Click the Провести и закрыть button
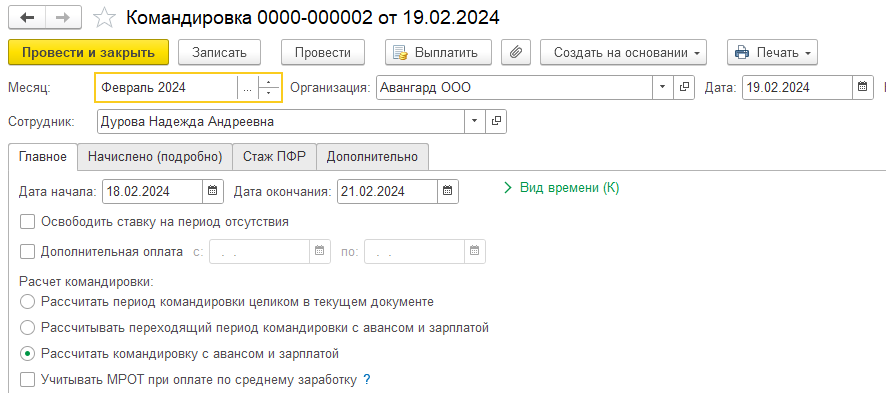This screenshot has width=886, height=393. pos(89,53)
